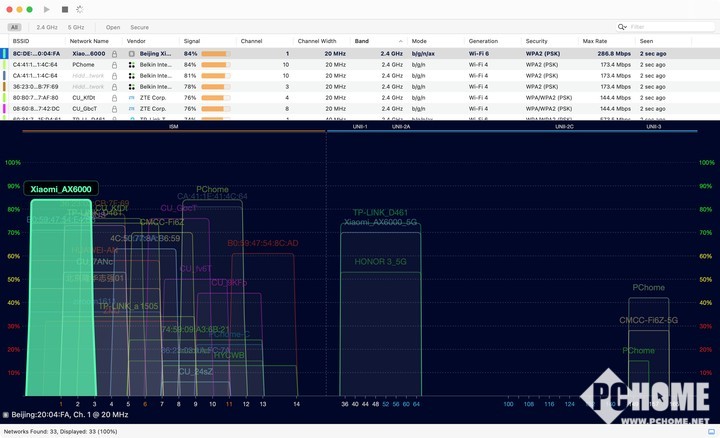Select the Wi-Fi 6 generation cell
Screen dimensions: 720x438
tap(478, 54)
